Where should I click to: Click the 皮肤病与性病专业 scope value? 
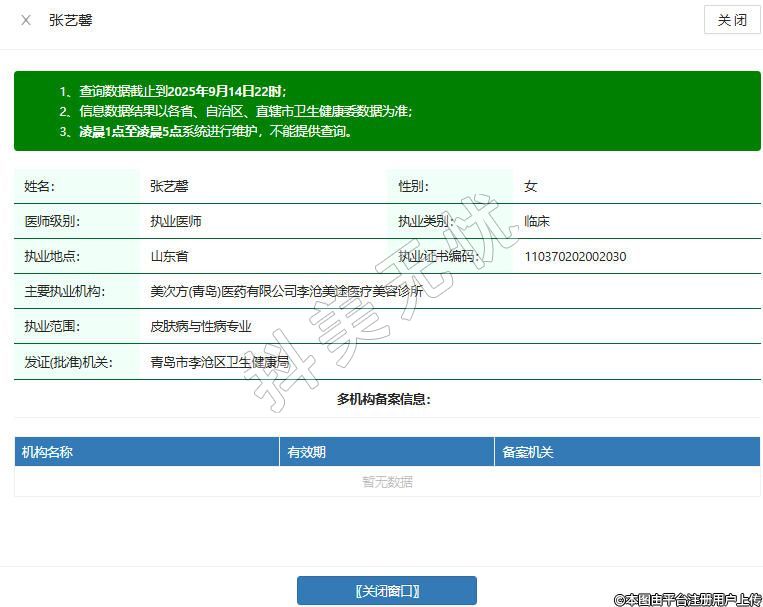coord(201,327)
